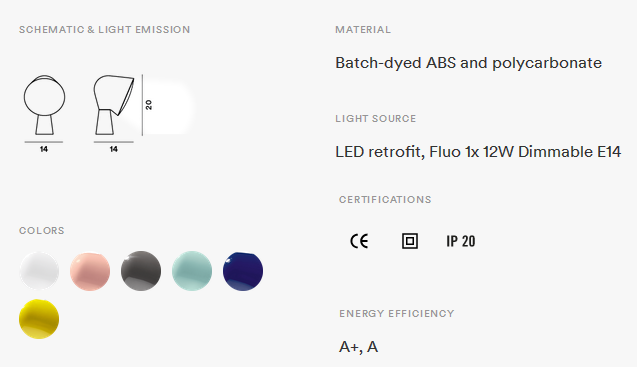Pick the yellow color swatch

(x=39, y=319)
